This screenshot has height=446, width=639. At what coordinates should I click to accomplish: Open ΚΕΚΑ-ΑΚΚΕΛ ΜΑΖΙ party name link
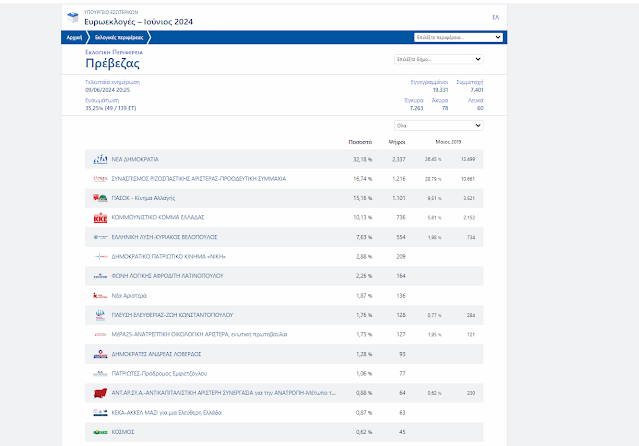pyautogui.click(x=167, y=413)
